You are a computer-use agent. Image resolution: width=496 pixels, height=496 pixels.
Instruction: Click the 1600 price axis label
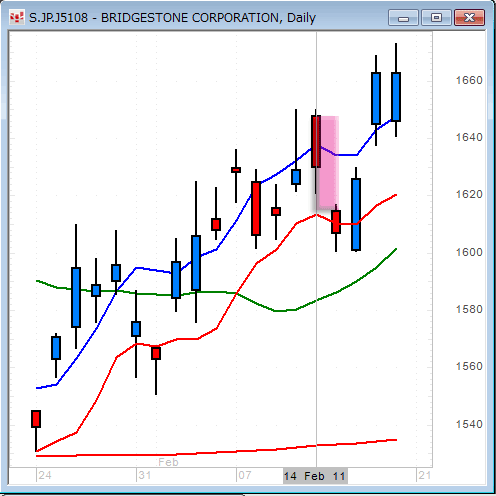[x=469, y=252]
